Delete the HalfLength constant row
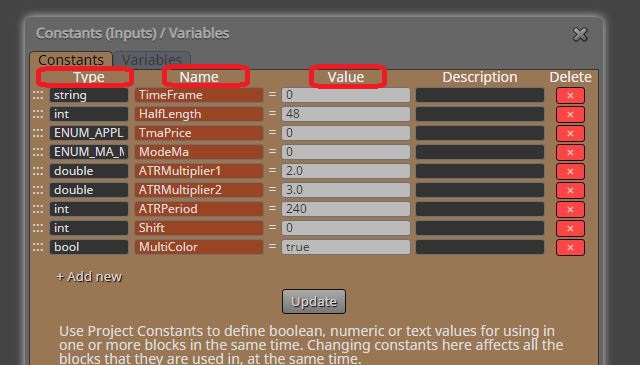This screenshot has width=640, height=365. coord(570,114)
